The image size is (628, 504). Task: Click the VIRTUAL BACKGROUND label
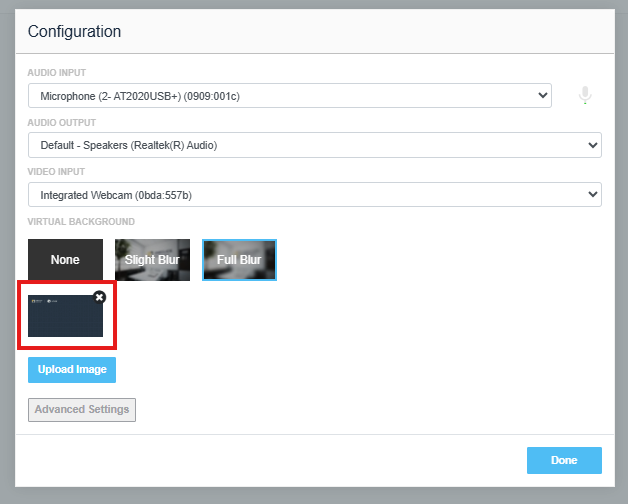point(81,222)
